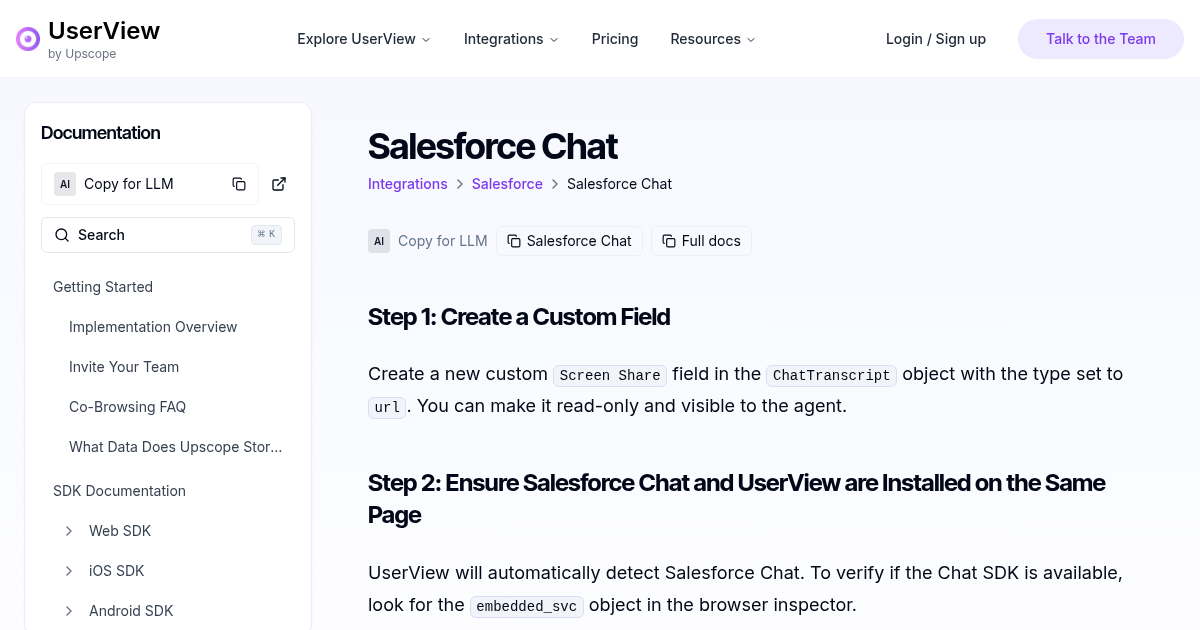Screen dimensions: 1200x630
Task: Click the Step 1: Create a Custom Field heading
Action: coord(519,317)
